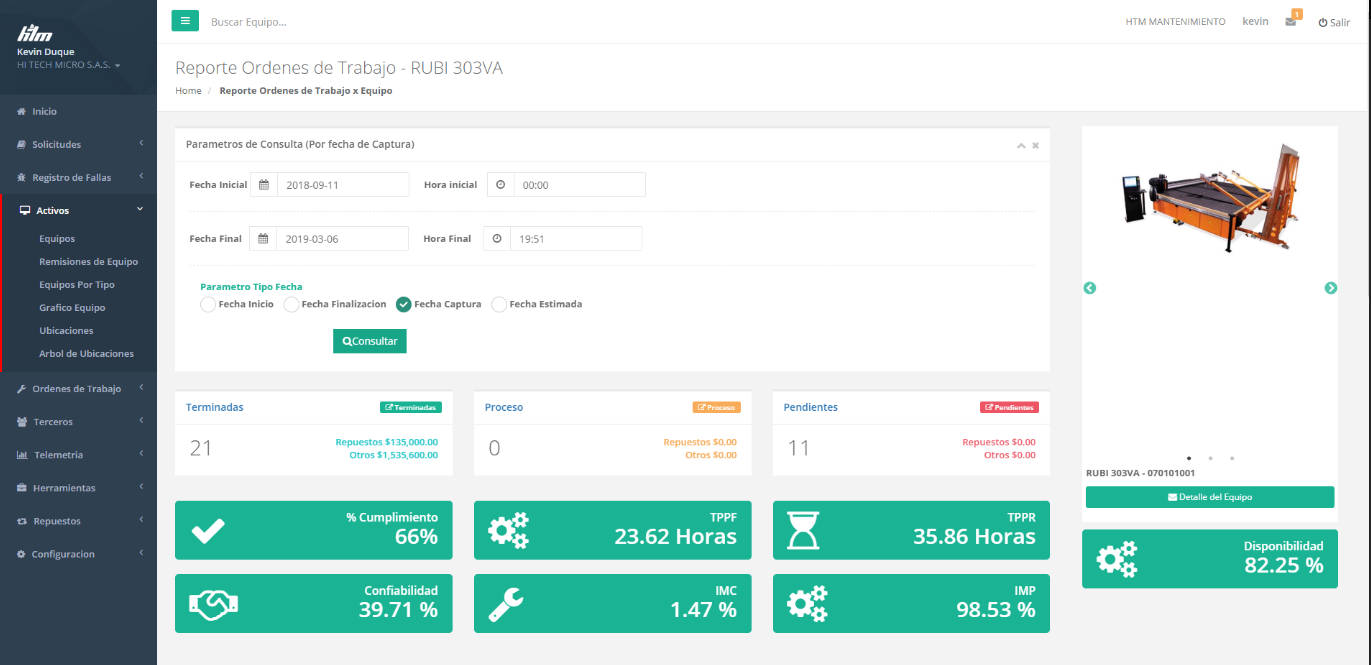Click the handshake icon on Confiabilidad card
1371x665 pixels.
(213, 604)
